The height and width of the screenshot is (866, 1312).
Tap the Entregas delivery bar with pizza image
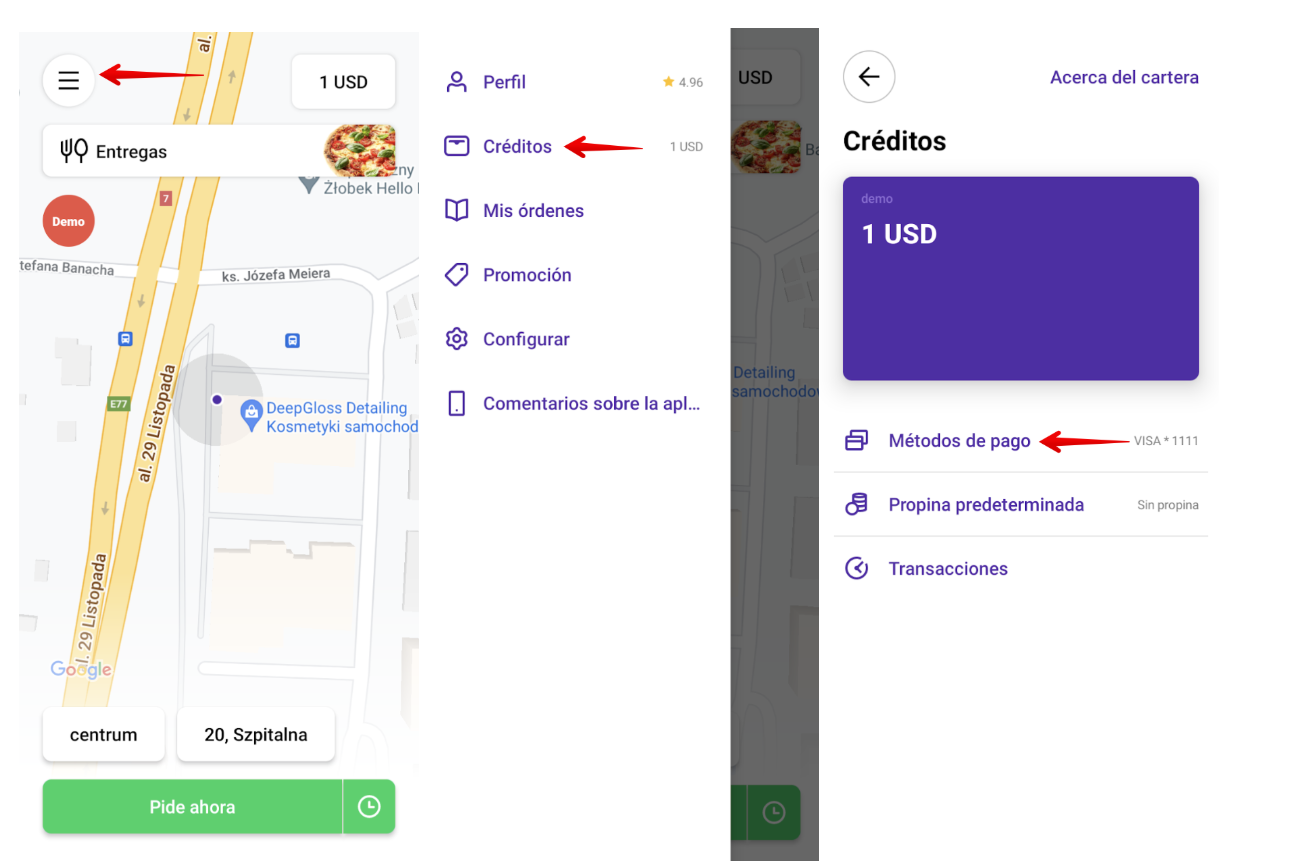coord(219,151)
